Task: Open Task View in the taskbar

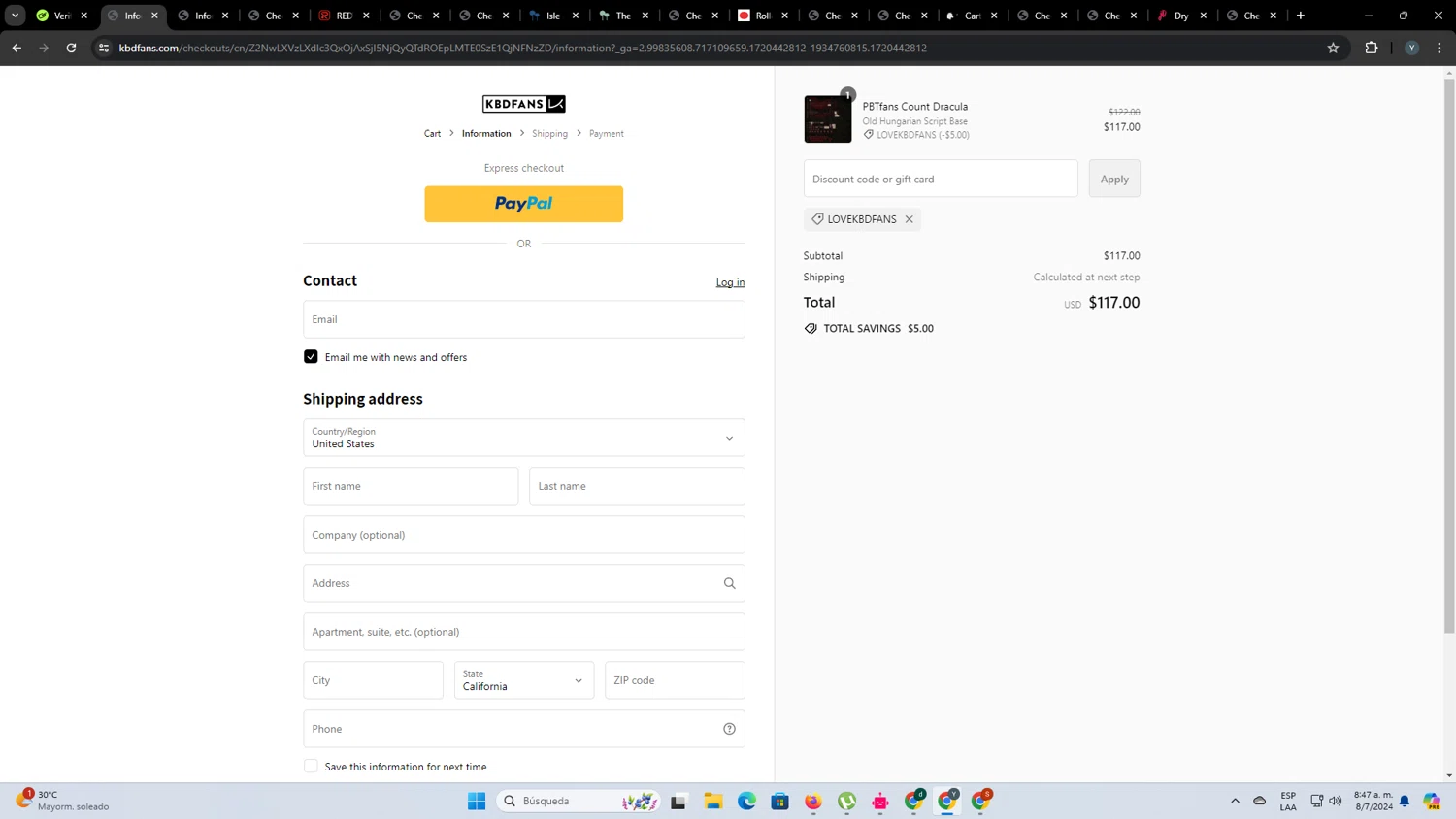Action: tap(678, 801)
